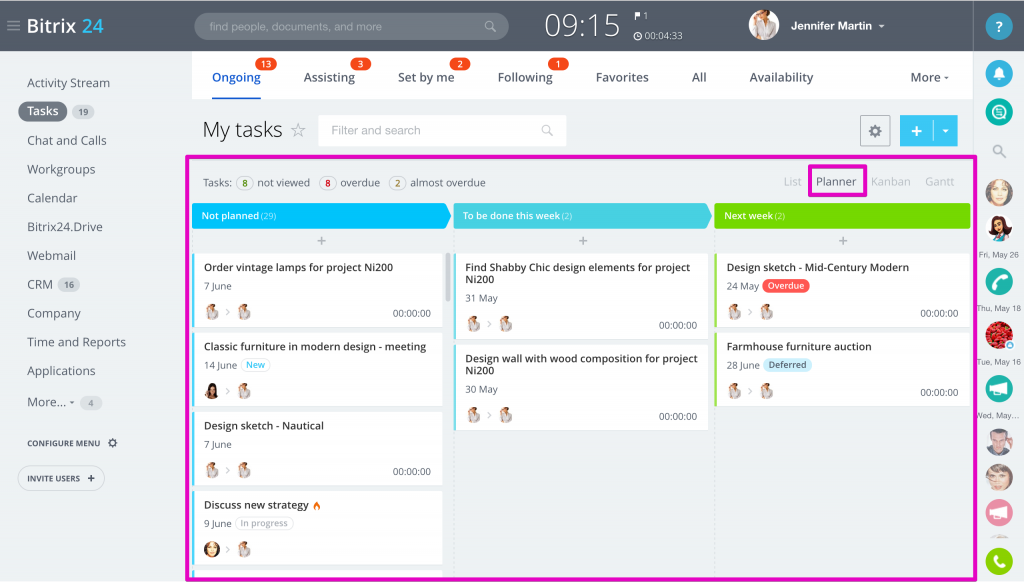Open Chat and Calls
This screenshot has width=1024, height=583.
click(67, 140)
